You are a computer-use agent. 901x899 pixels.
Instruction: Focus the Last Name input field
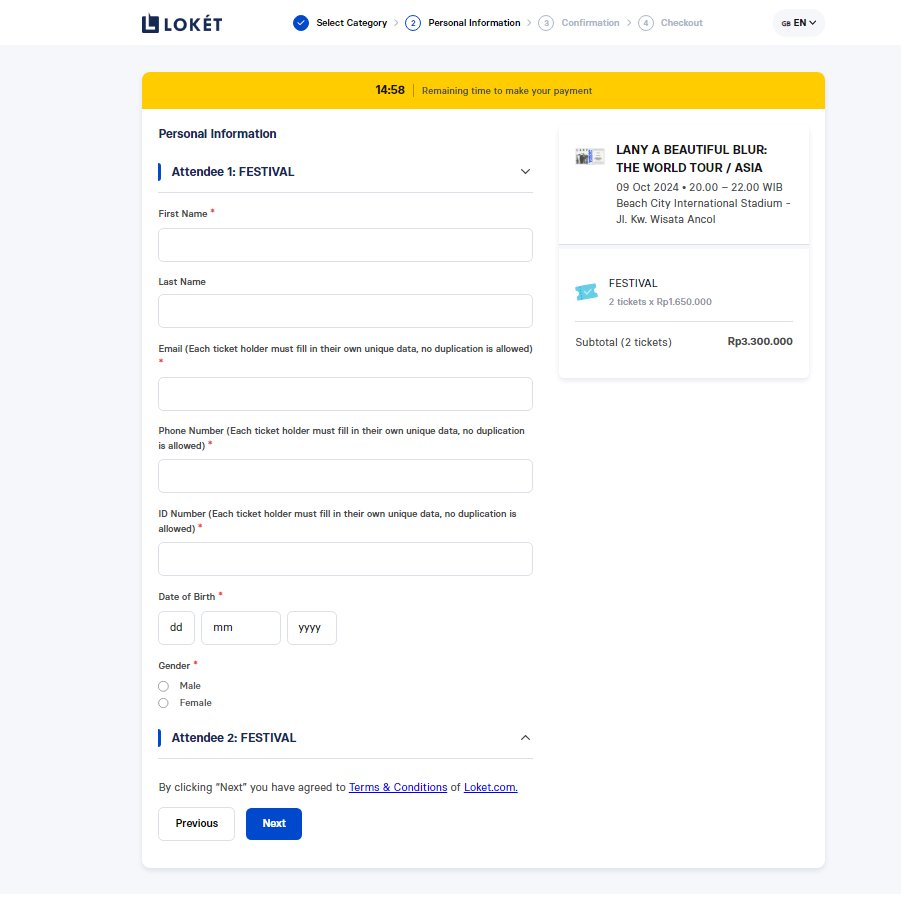(345, 311)
